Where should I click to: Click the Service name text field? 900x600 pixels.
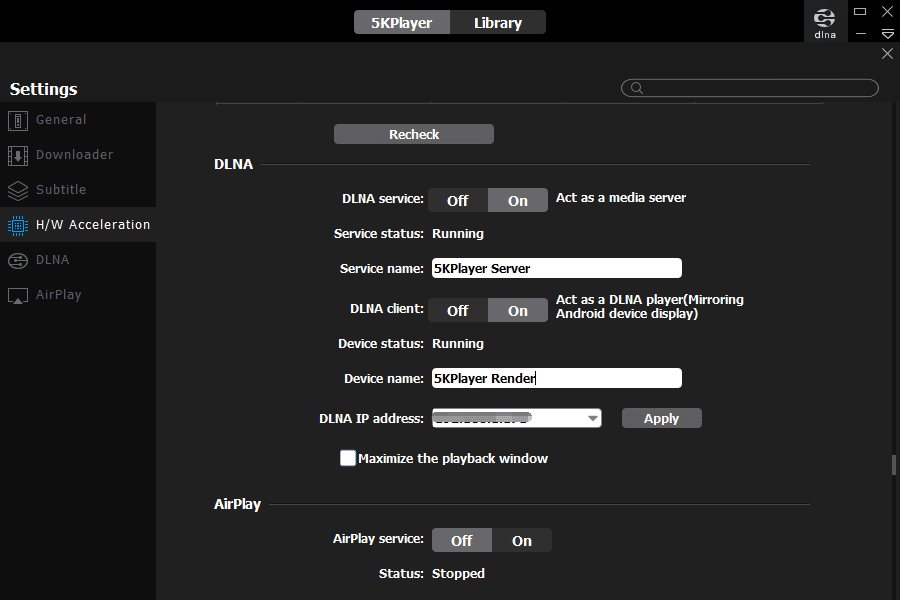(556, 268)
